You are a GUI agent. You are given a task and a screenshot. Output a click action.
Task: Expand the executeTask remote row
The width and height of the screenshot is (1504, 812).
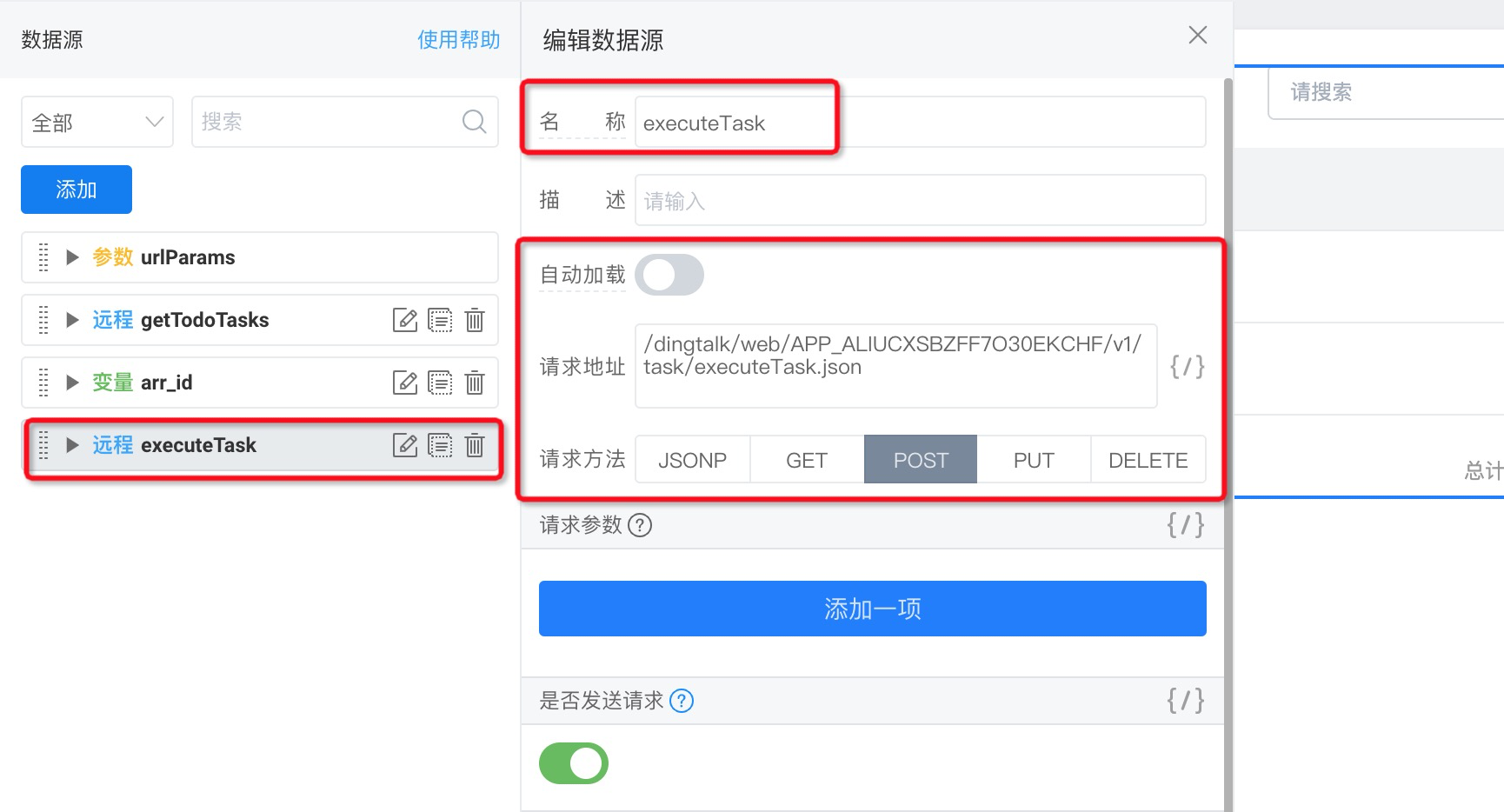click(x=73, y=445)
